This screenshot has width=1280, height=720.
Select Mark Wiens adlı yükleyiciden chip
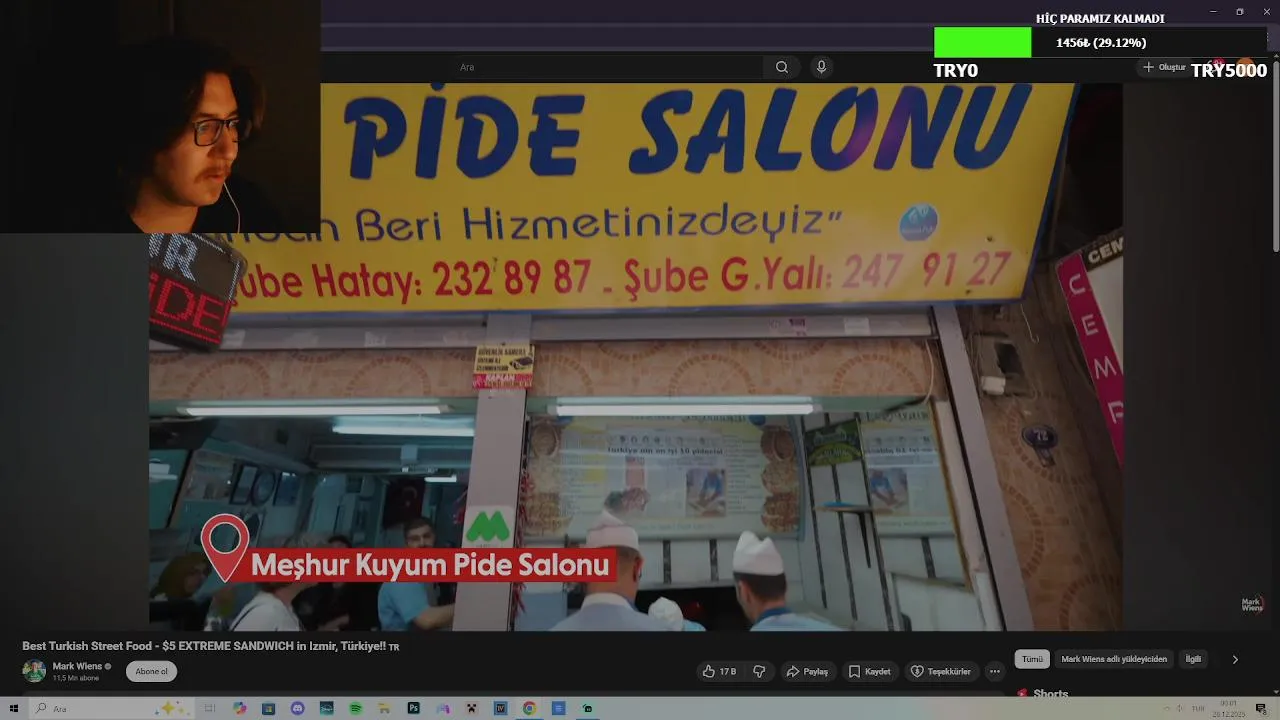(1114, 659)
